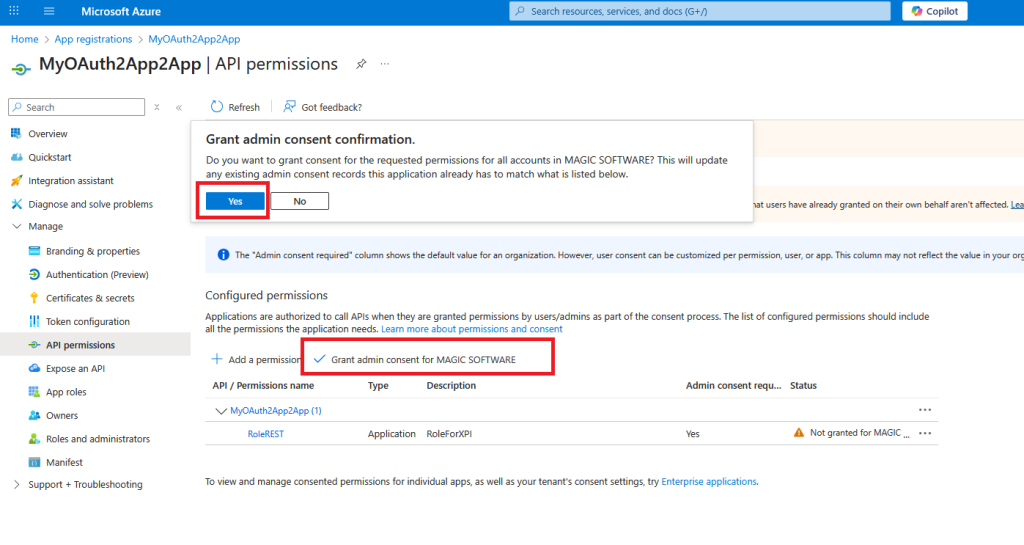Image resolution: width=1024 pixels, height=545 pixels.
Task: Click No to cancel consent
Action: 299,201
